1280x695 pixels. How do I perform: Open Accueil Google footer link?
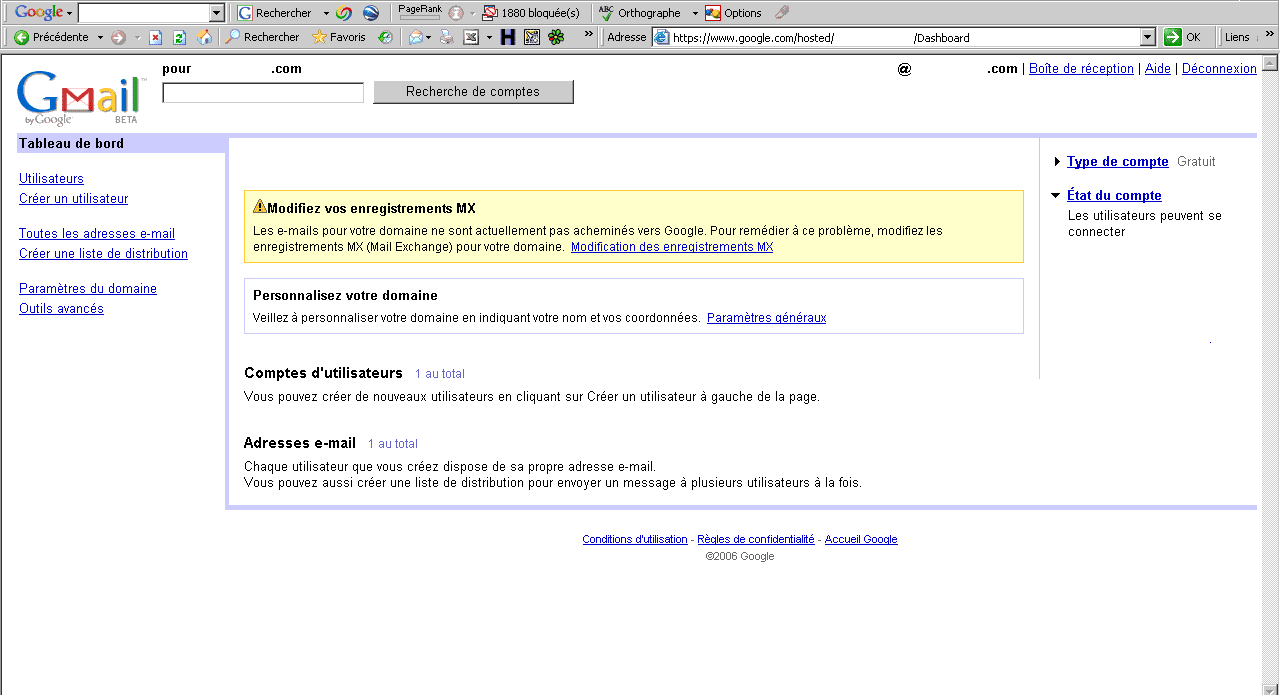[861, 540]
